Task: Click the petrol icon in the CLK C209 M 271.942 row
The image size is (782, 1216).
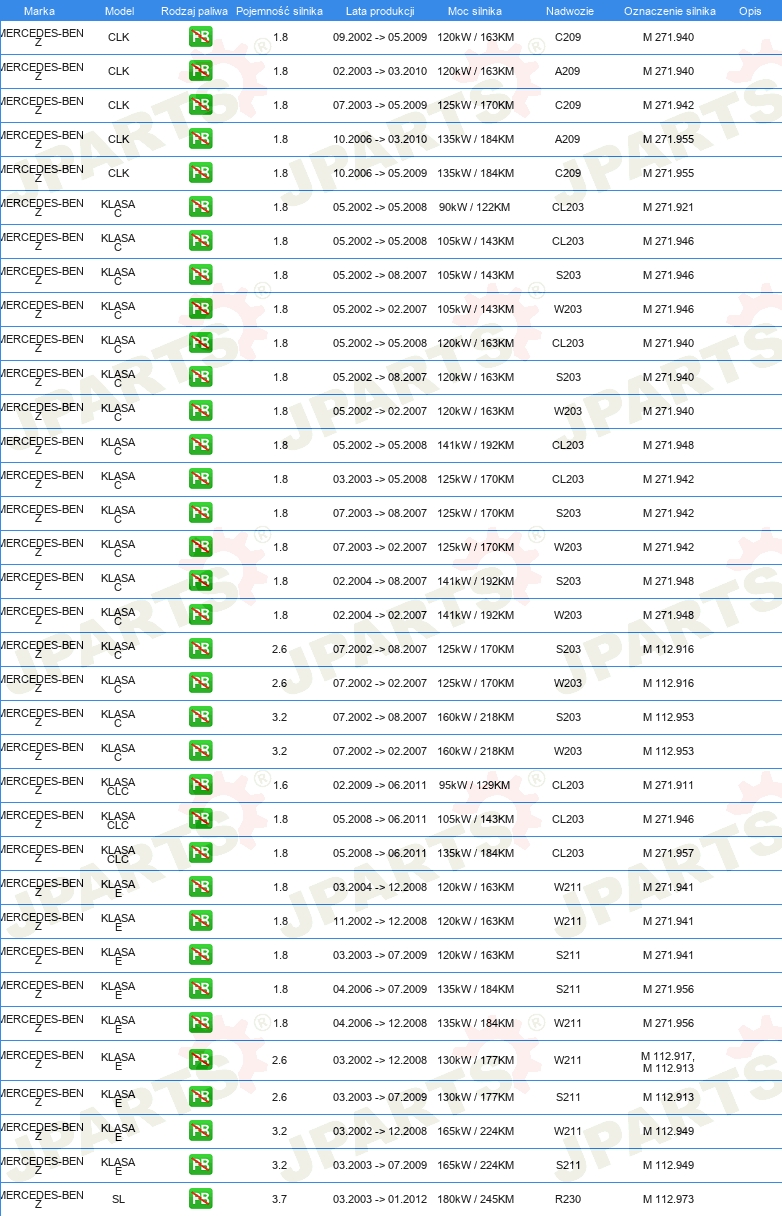Action: tap(200, 105)
